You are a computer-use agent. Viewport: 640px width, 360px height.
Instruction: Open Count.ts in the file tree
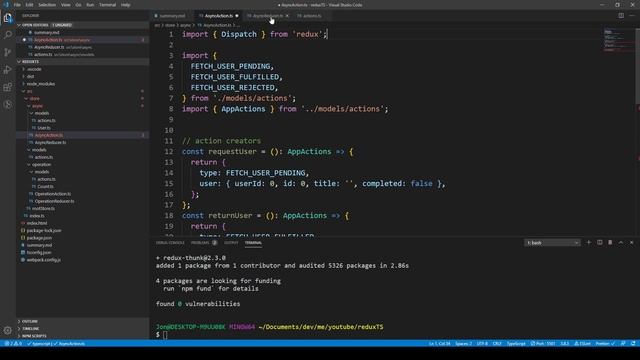pyautogui.click(x=45, y=187)
